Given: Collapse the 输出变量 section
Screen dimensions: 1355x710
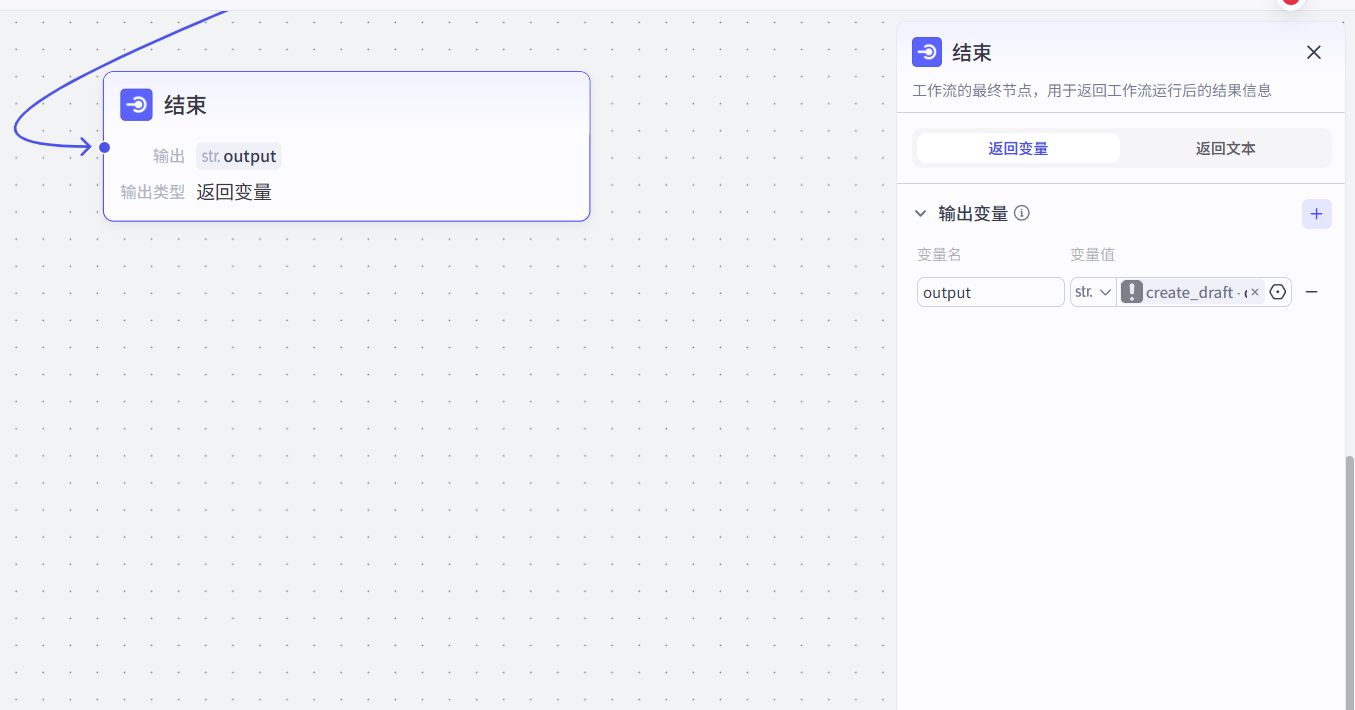Looking at the screenshot, I should [x=921, y=213].
